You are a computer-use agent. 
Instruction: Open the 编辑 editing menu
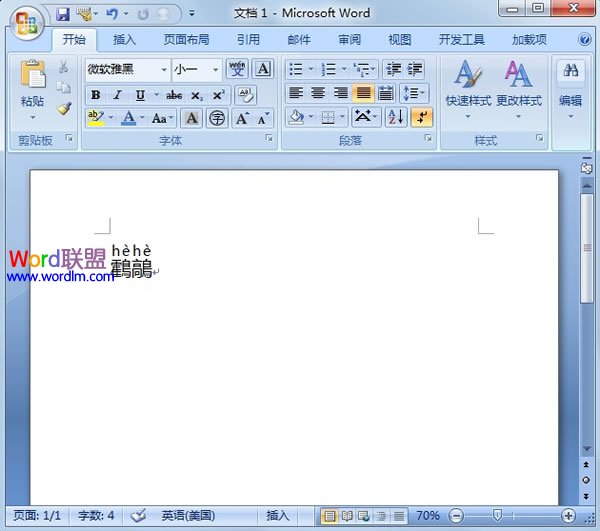571,89
